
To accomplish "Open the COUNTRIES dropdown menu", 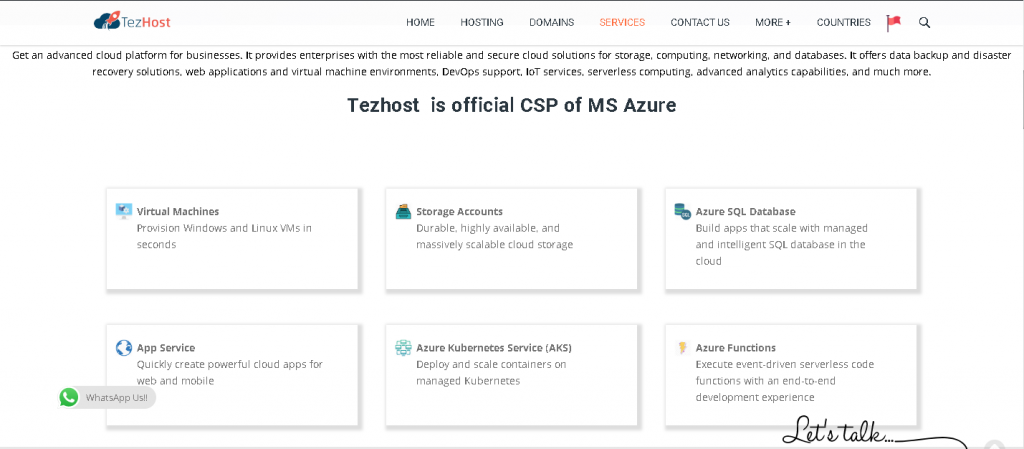I will pos(843,22).
